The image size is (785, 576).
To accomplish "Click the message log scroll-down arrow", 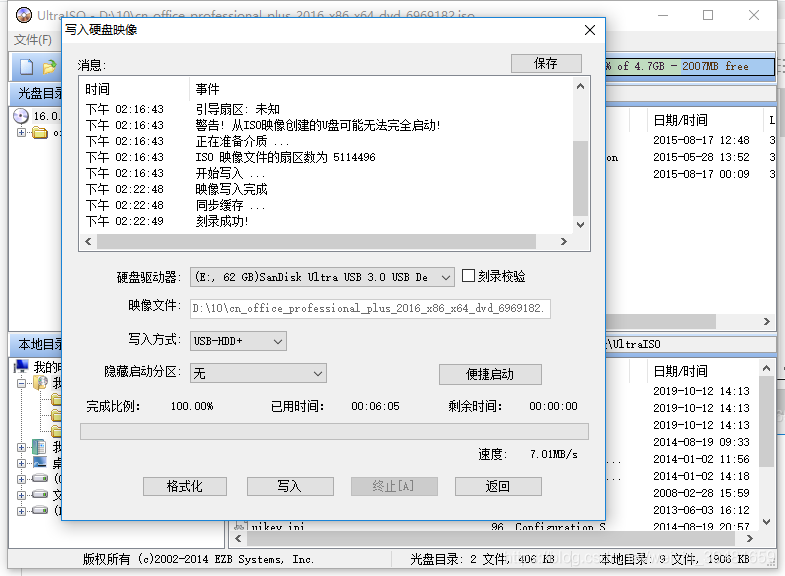I will [580, 225].
